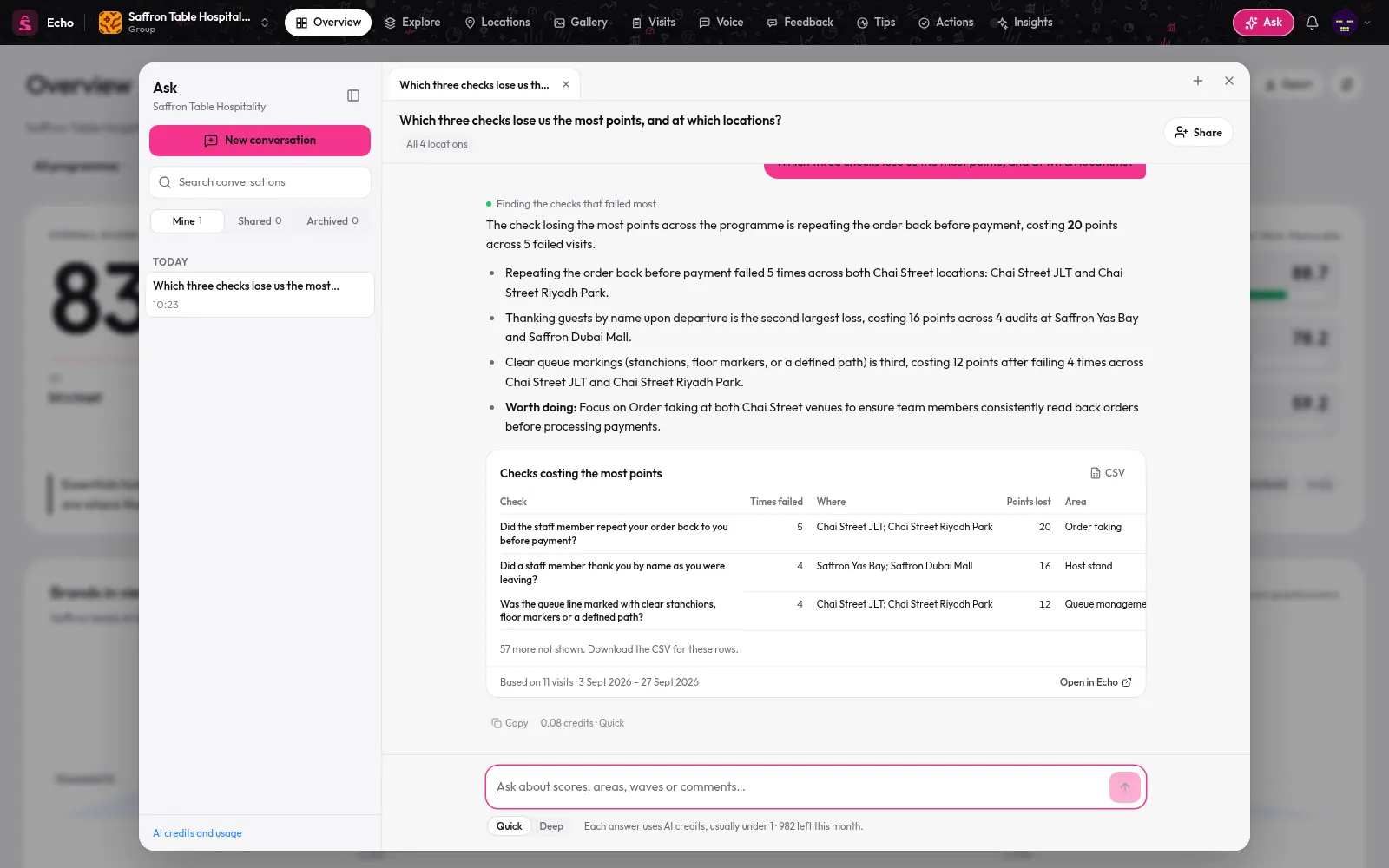Image resolution: width=1389 pixels, height=868 pixels.
Task: Open Actions in top navigation
Action: tap(946, 23)
